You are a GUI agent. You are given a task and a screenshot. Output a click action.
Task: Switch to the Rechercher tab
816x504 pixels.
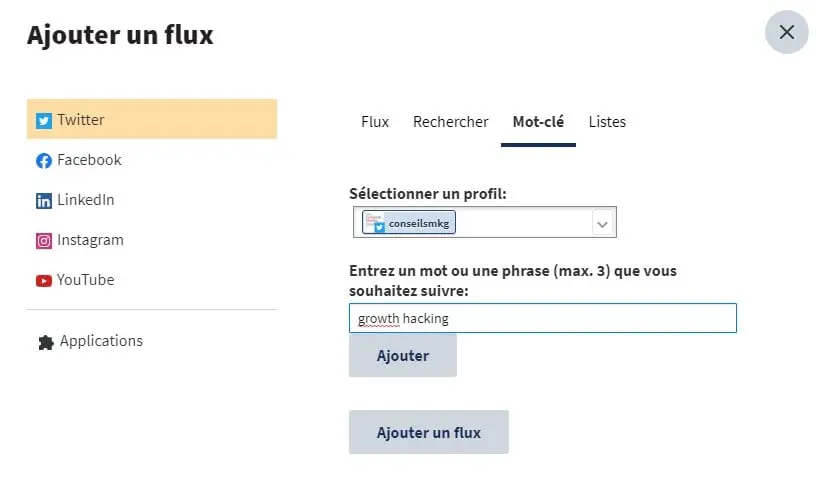451,122
